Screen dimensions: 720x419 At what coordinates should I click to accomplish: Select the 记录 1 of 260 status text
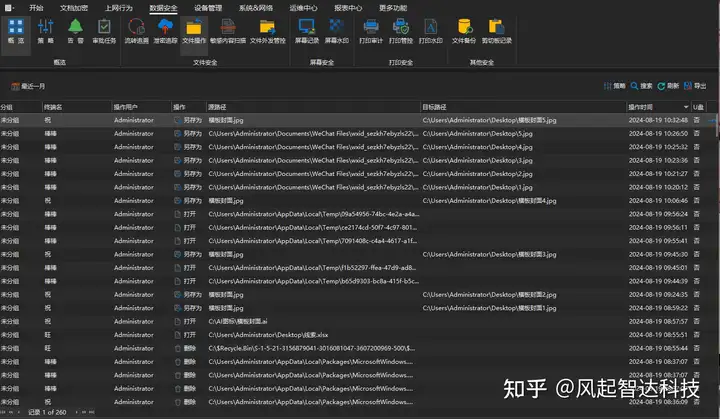click(47, 412)
